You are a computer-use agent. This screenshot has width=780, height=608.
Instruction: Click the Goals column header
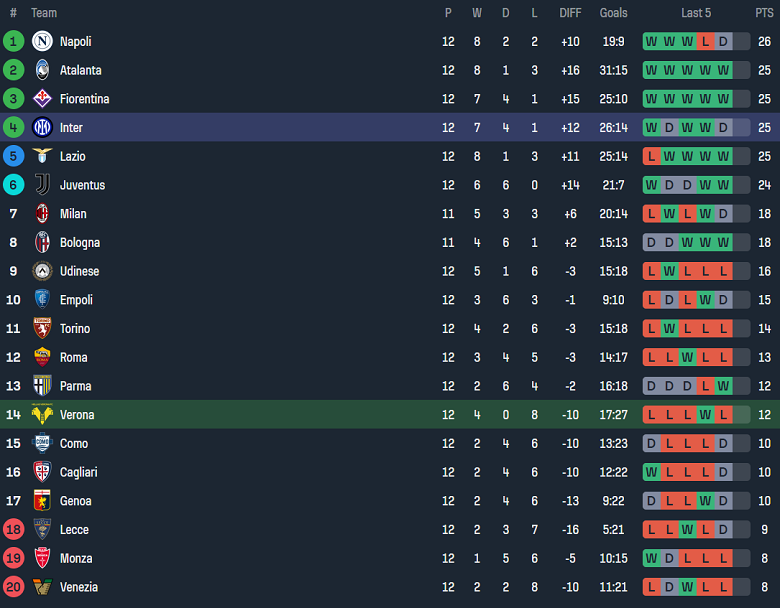(613, 13)
